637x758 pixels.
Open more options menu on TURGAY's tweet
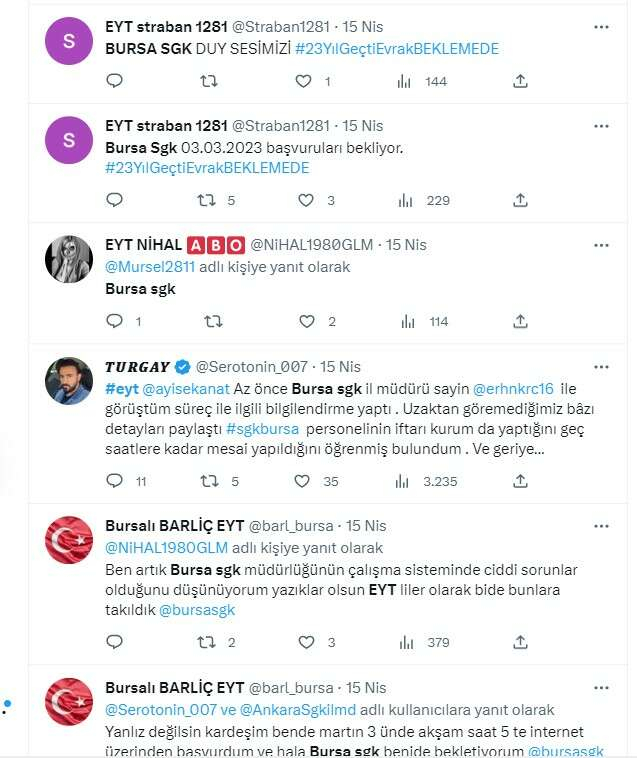coord(600,366)
